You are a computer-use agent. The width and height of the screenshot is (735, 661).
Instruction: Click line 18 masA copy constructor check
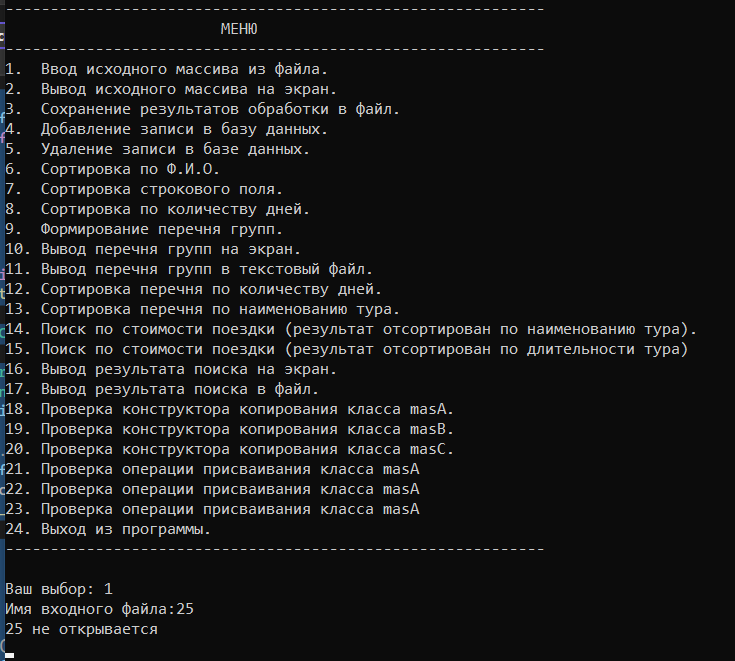pos(230,409)
